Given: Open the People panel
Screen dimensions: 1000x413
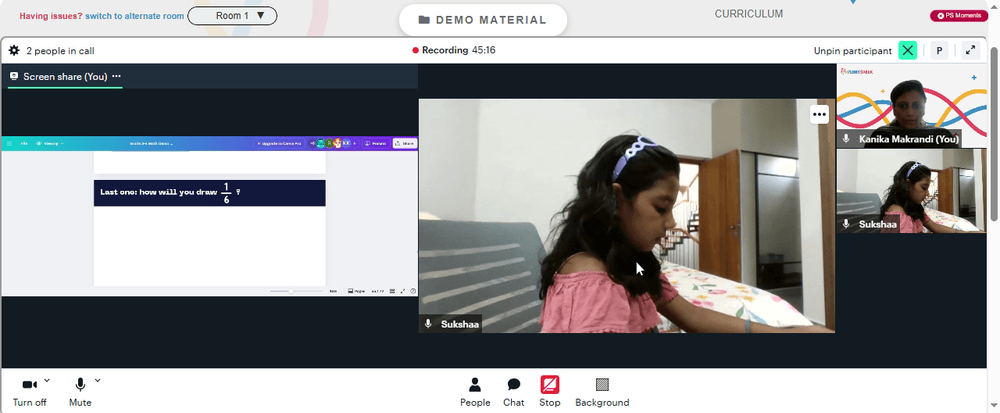Looking at the screenshot, I should [475, 391].
